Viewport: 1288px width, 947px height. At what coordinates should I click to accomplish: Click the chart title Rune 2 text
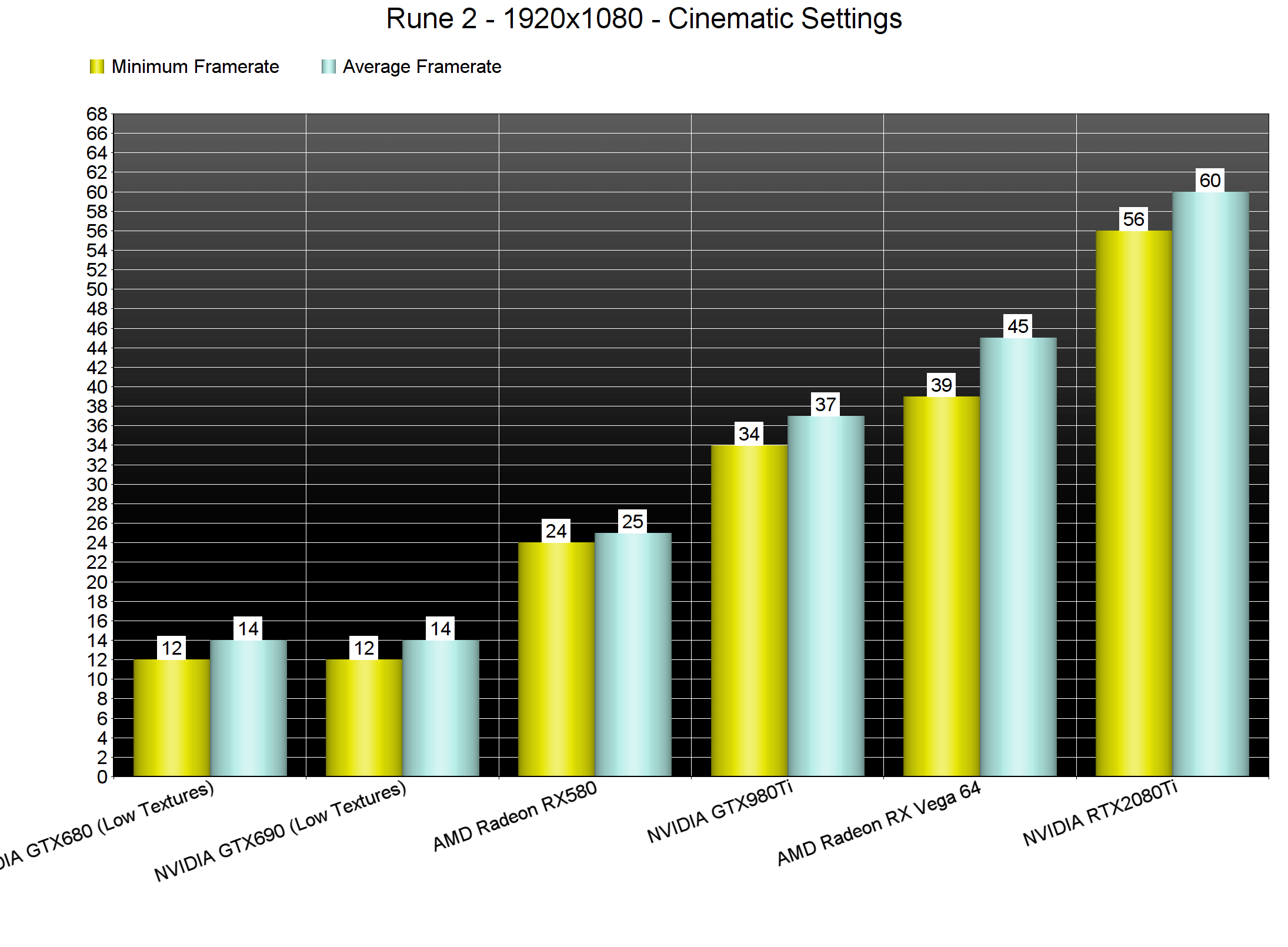coord(643,19)
